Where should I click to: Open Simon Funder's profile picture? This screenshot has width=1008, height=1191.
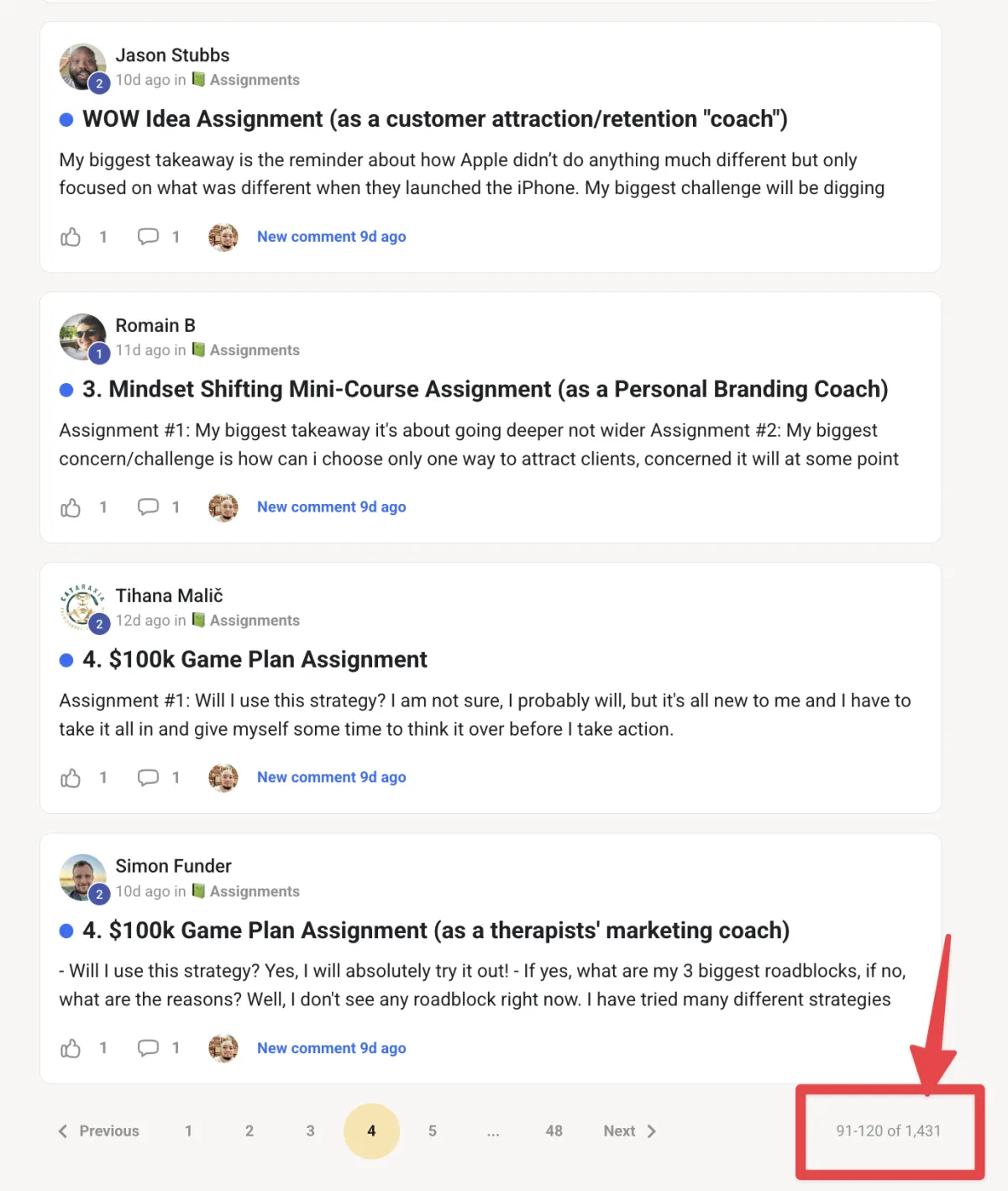pyautogui.click(x=82, y=878)
